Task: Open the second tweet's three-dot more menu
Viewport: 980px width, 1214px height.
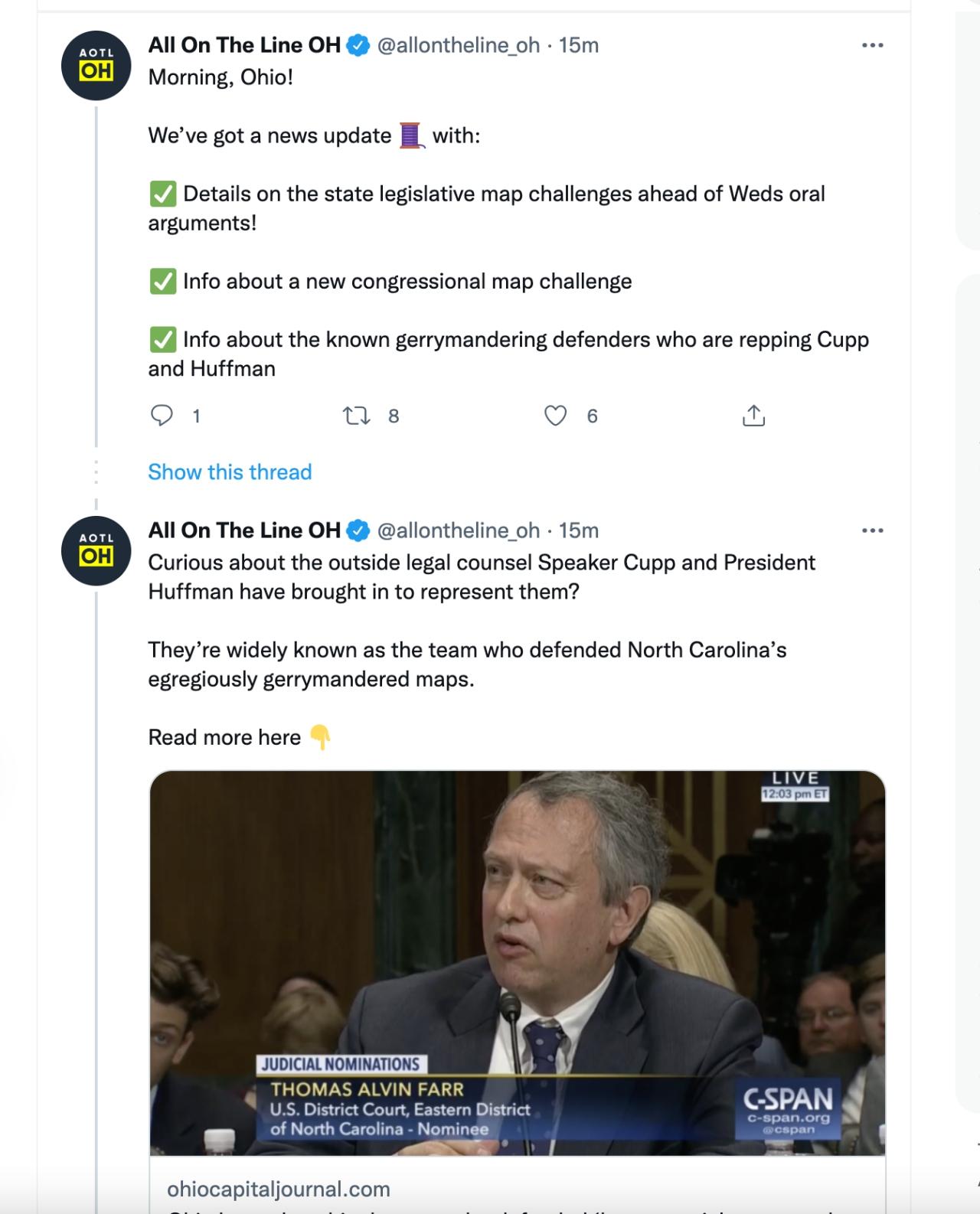Action: 872,530
